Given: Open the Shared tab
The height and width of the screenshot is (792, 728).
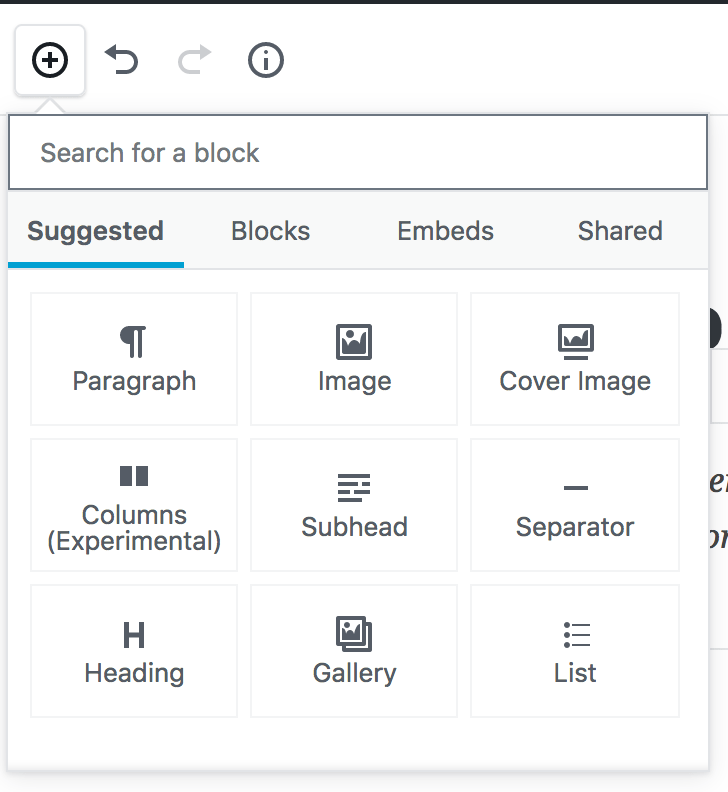Looking at the screenshot, I should [x=620, y=231].
